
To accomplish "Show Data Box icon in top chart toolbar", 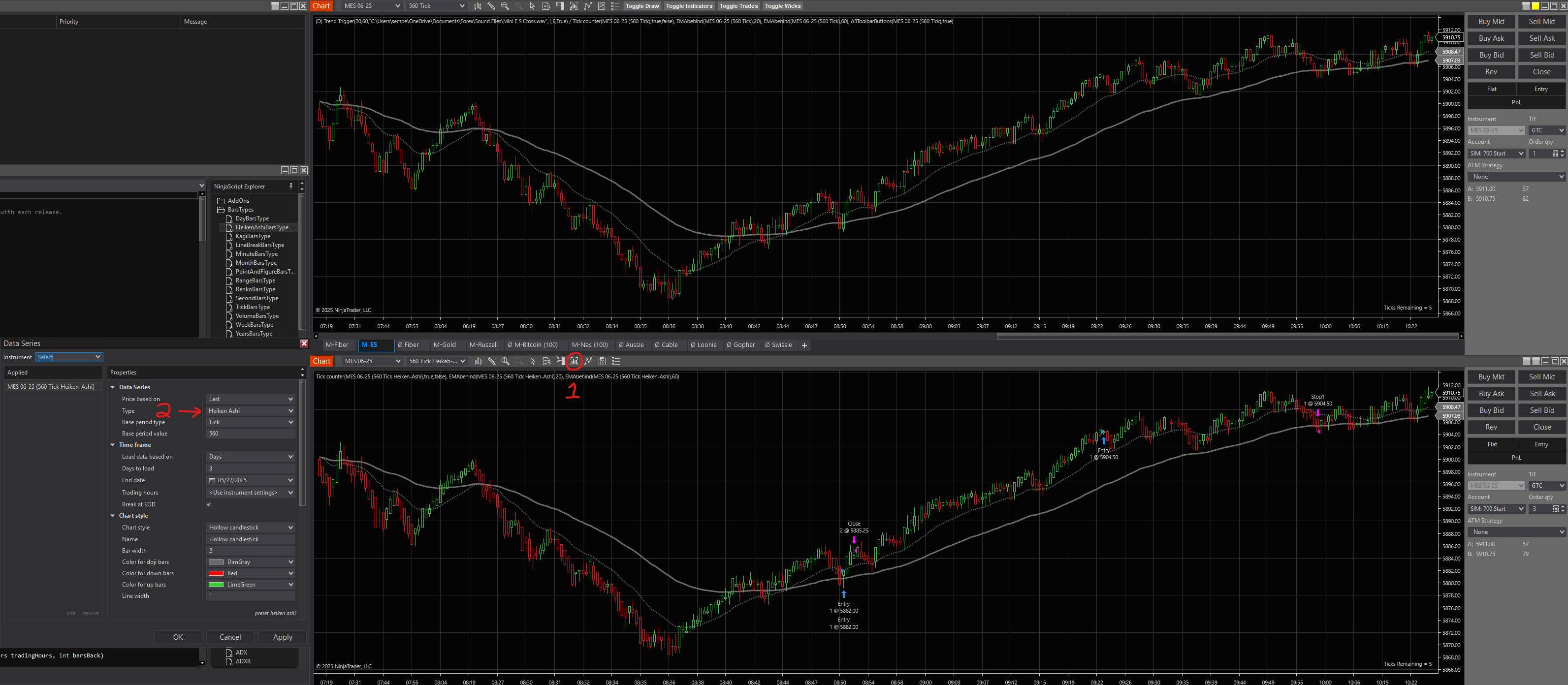I will pyautogui.click(x=546, y=6).
